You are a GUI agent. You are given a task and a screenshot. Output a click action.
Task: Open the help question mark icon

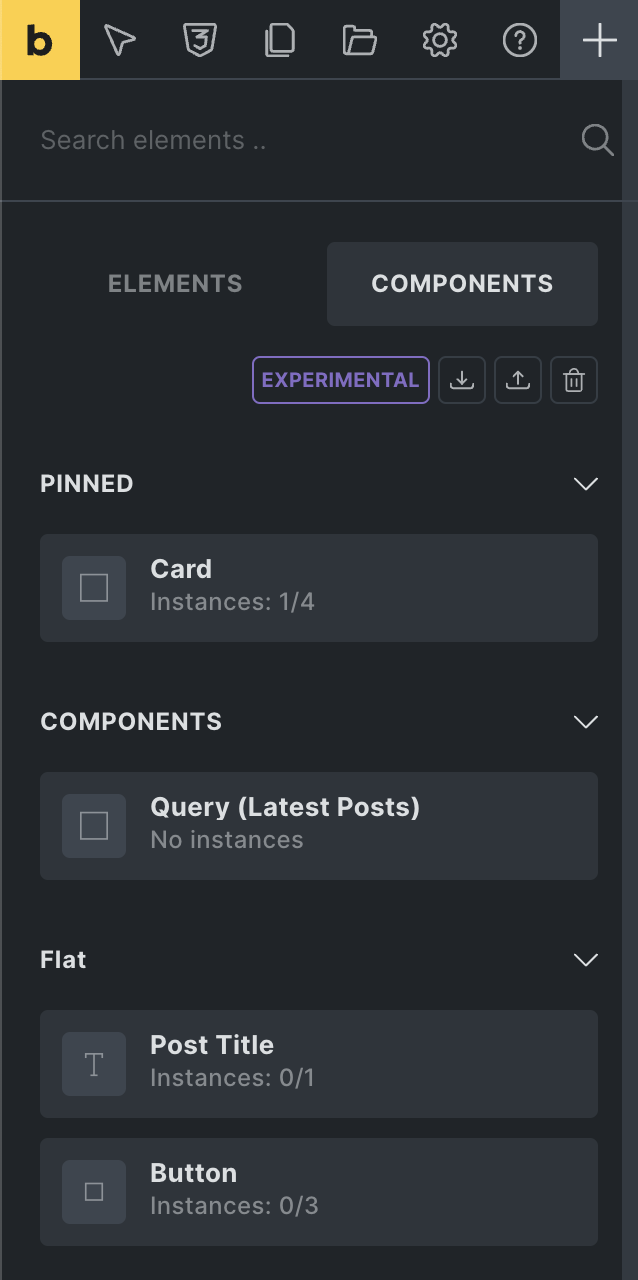(x=520, y=40)
